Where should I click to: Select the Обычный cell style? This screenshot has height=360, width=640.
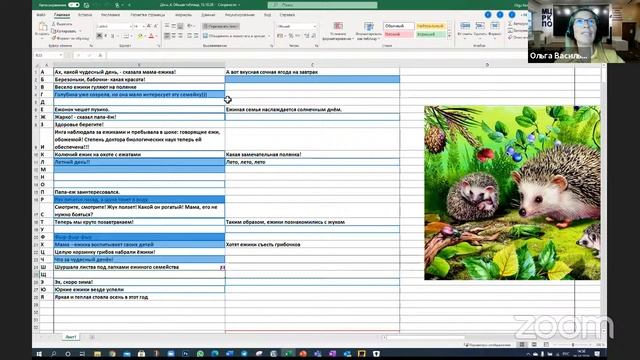[399, 26]
